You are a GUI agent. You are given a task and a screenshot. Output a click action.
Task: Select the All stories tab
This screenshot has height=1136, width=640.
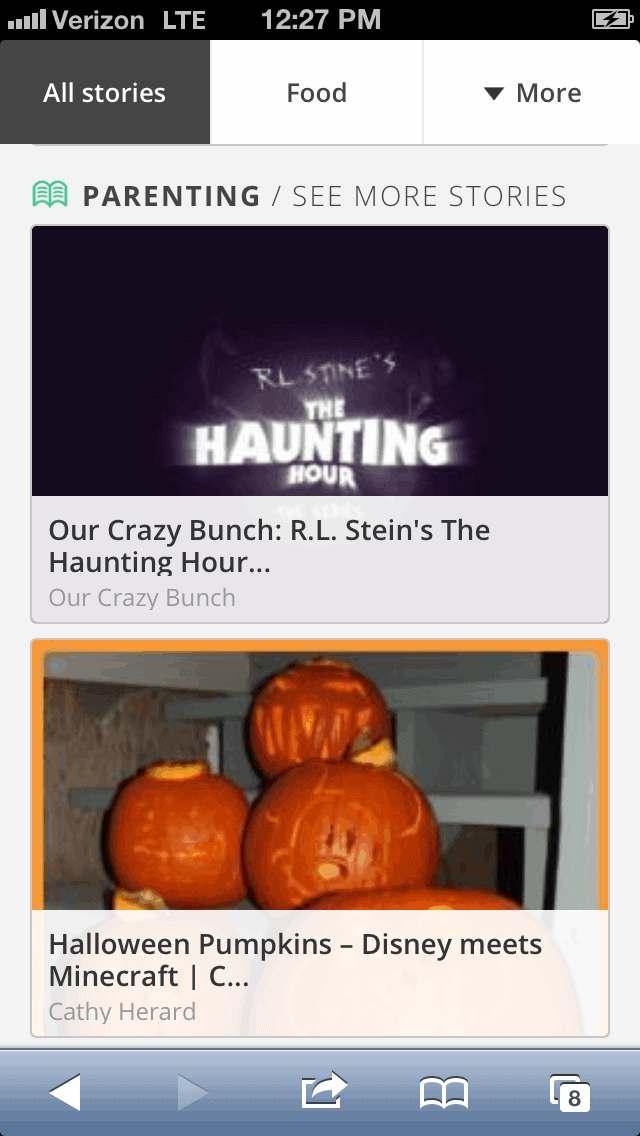pyautogui.click(x=105, y=92)
